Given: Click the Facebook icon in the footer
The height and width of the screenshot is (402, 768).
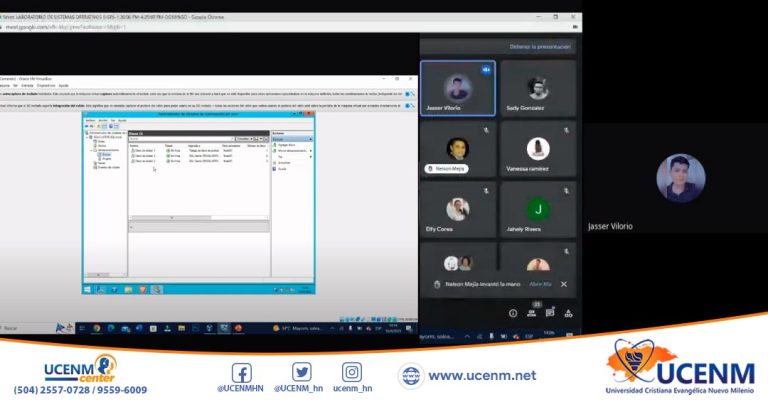Looking at the screenshot, I should pos(241,372).
